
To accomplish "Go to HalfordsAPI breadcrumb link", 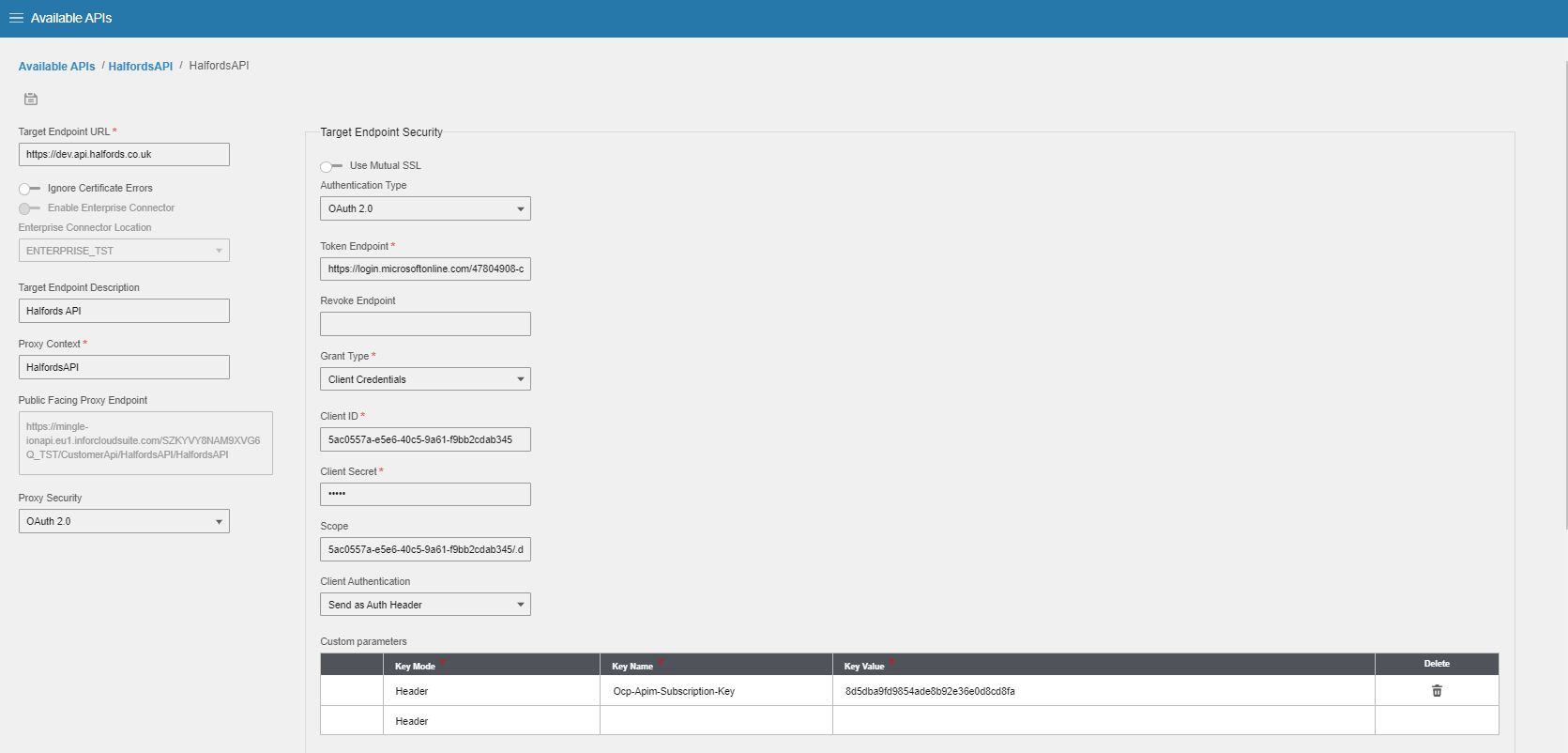I will click(x=141, y=67).
